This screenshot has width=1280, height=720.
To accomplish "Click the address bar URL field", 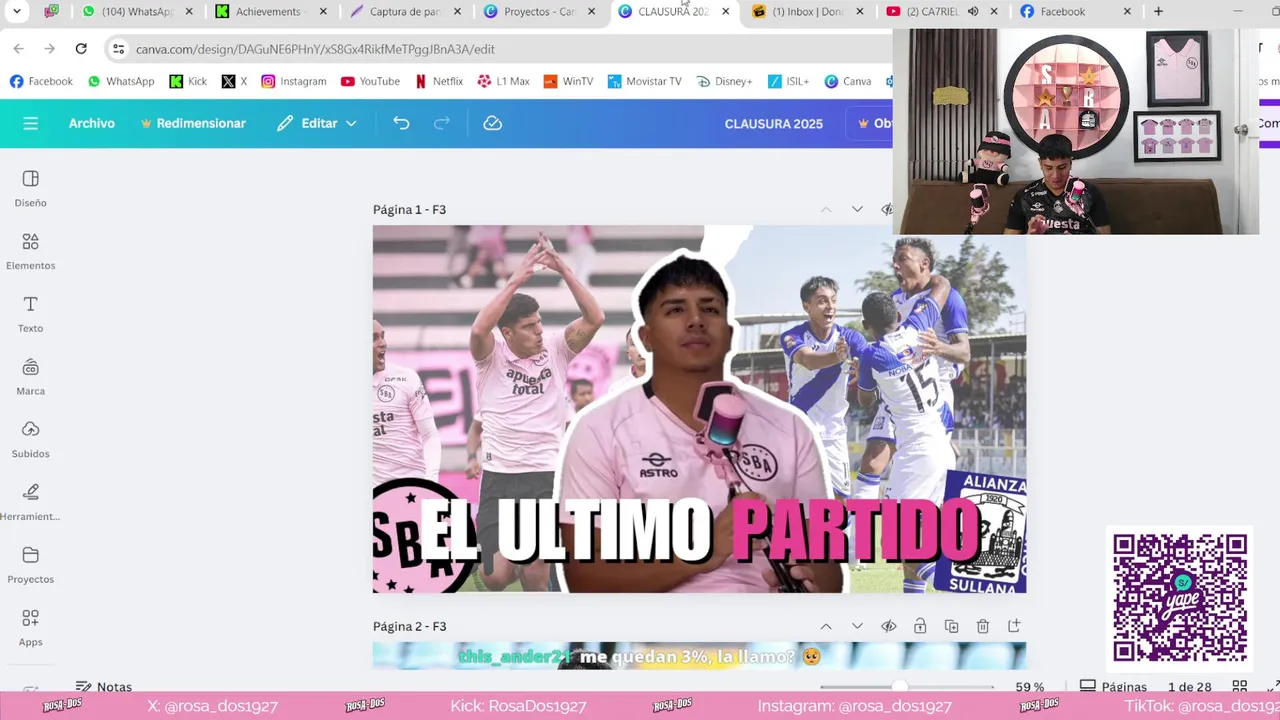I will pyautogui.click(x=500, y=49).
